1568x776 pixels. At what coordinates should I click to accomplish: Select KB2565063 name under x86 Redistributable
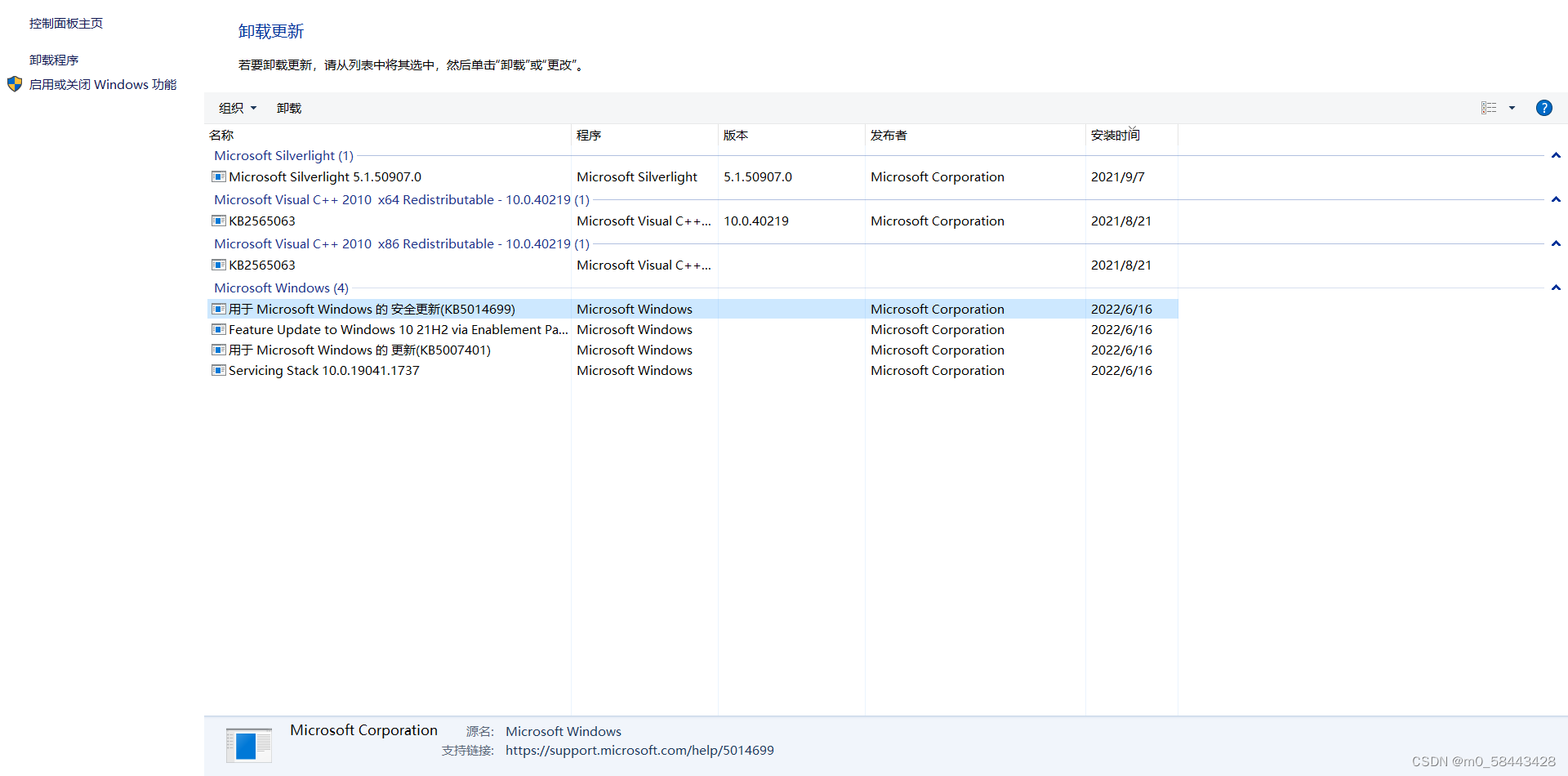262,265
